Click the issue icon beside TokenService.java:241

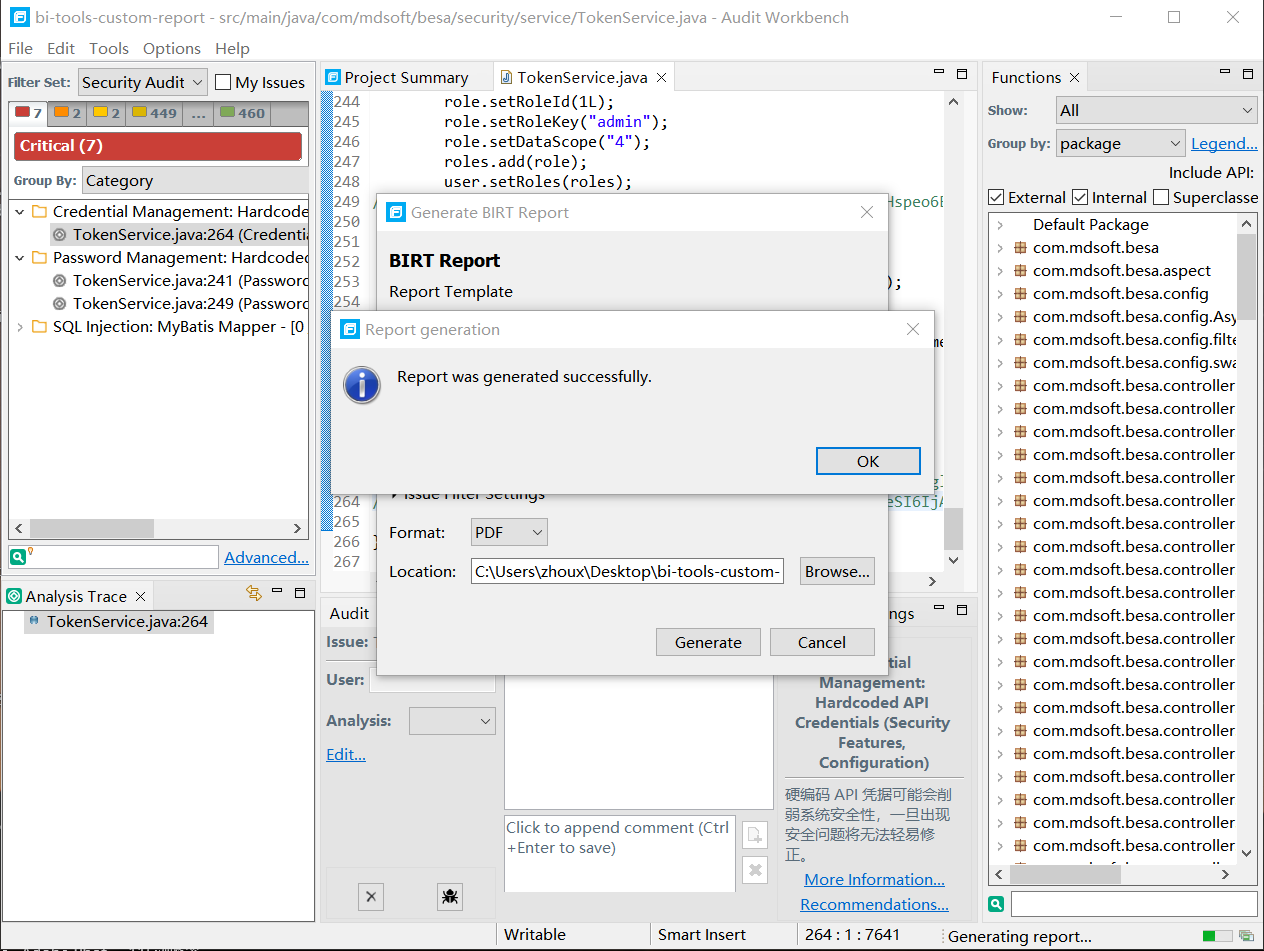click(60, 281)
